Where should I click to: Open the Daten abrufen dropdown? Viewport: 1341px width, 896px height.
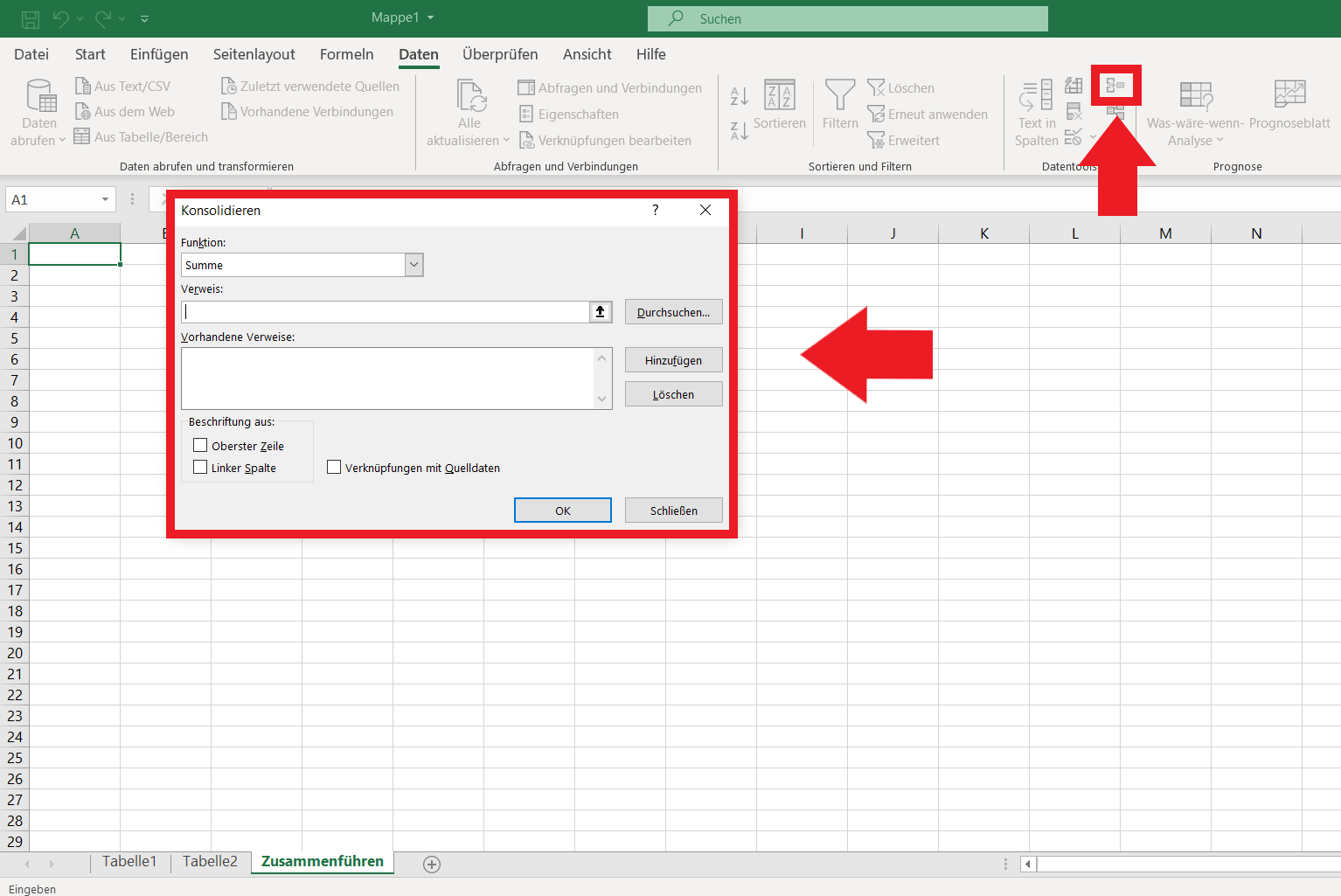point(39,113)
